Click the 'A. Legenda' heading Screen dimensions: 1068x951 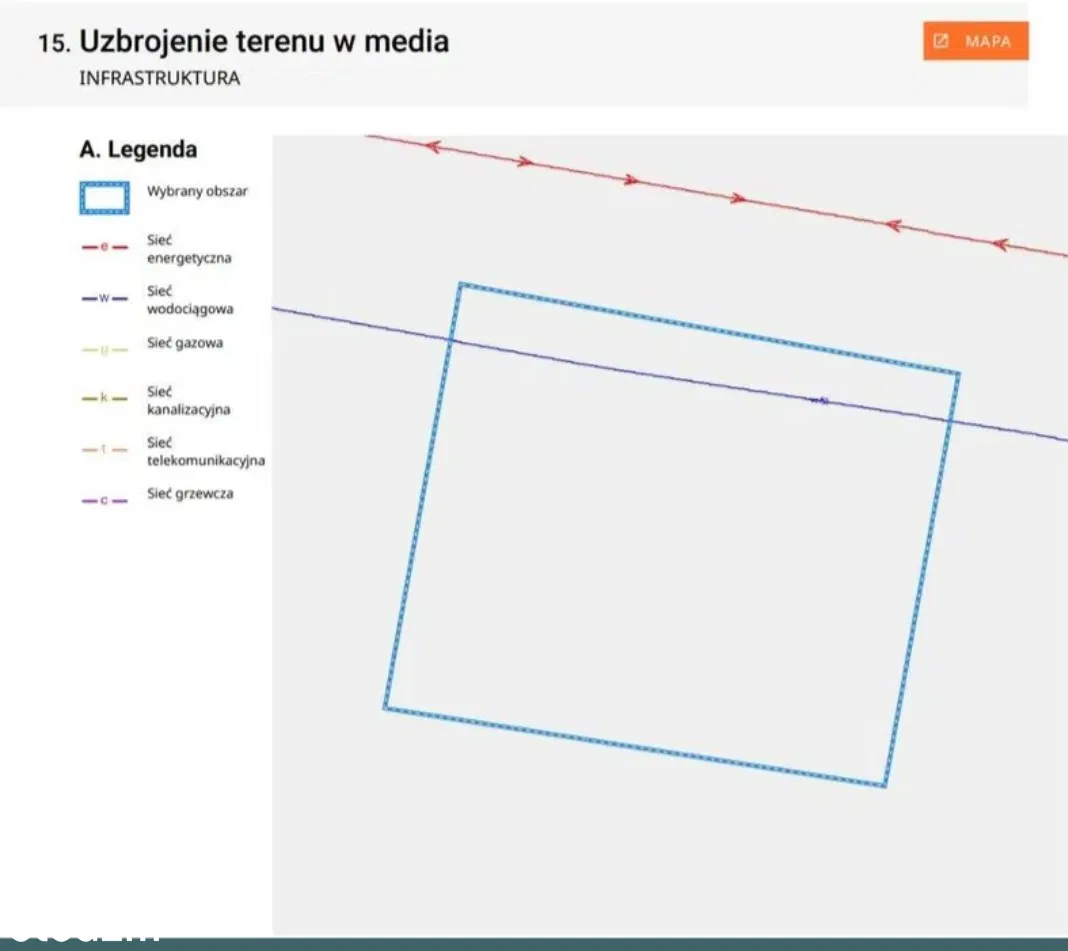click(138, 150)
